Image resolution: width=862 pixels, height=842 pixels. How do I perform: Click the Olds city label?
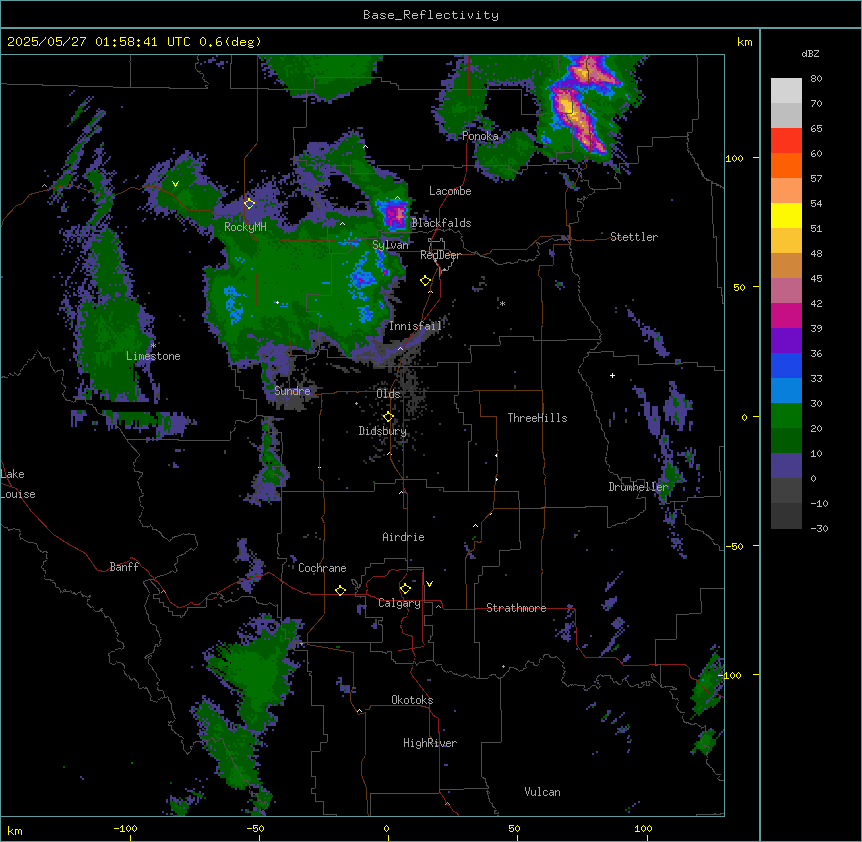388,394
